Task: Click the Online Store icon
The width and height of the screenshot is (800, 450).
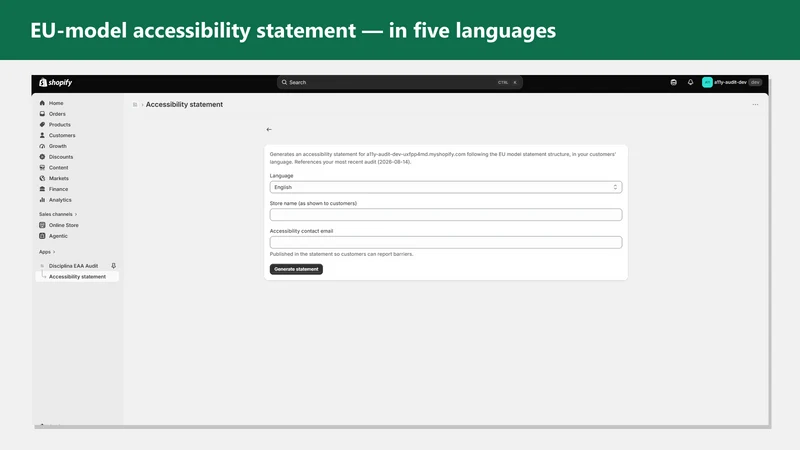Action: click(x=42, y=225)
